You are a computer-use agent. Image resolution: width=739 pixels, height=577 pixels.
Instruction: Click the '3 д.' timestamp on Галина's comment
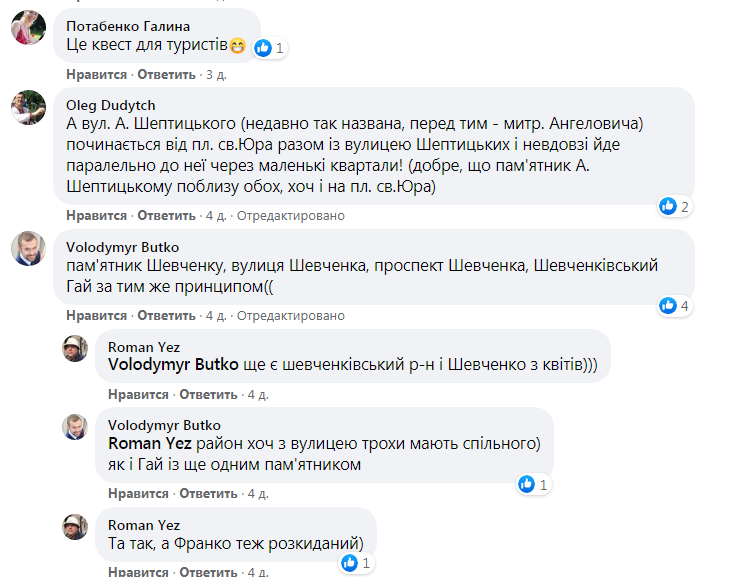tap(215, 75)
